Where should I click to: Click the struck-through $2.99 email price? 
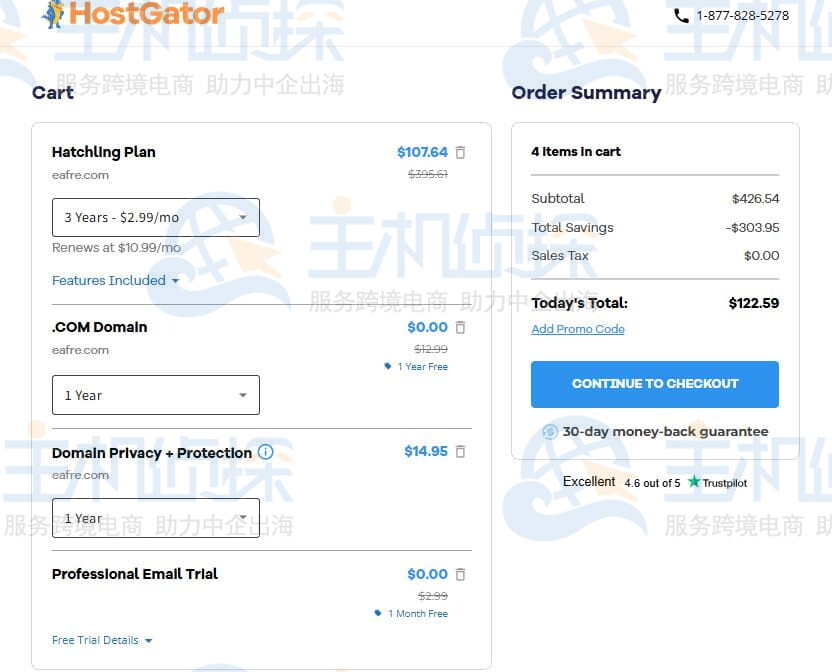click(432, 596)
